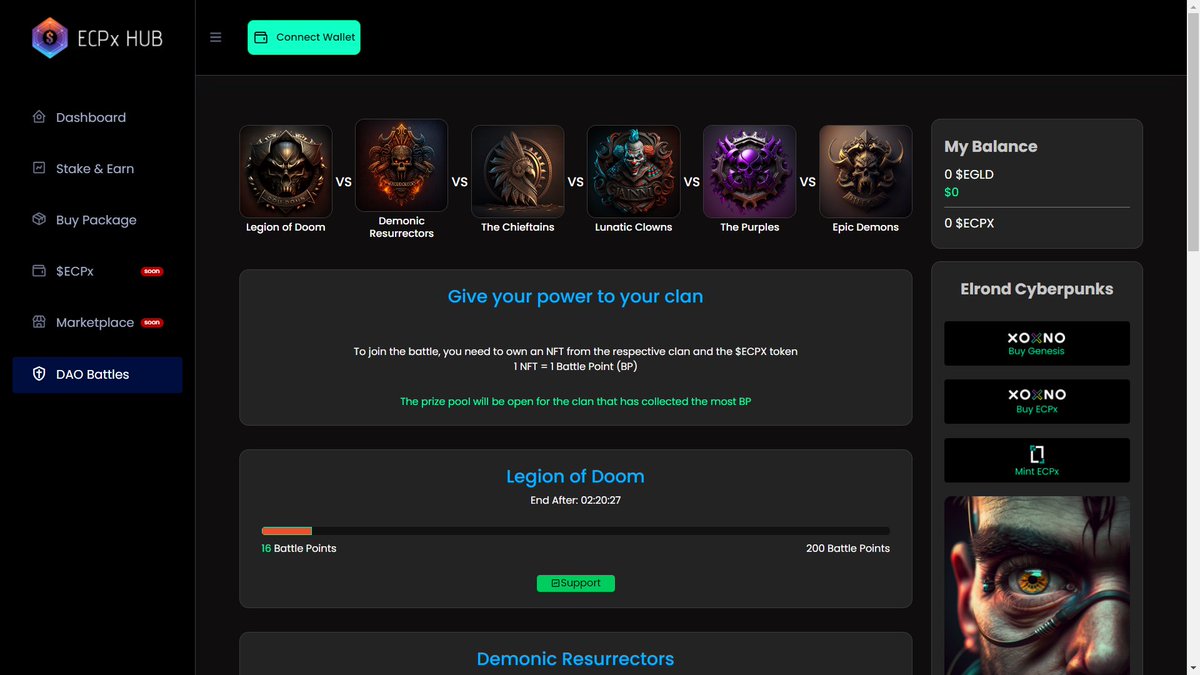Click the wallet icon in Connect Wallet
This screenshot has width=1200, height=675.
[x=261, y=37]
